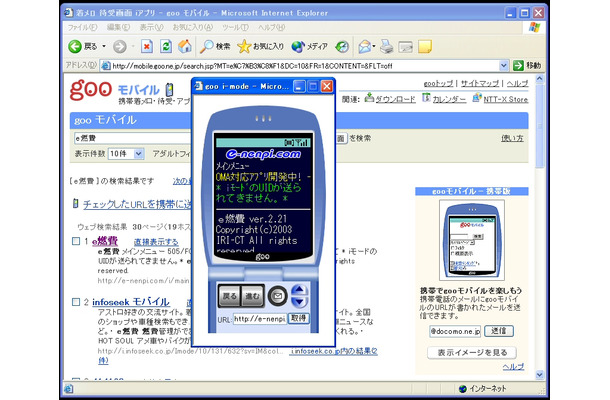Click the 取得 button in phone emulator
This screenshot has width=610, height=400.
point(299,318)
